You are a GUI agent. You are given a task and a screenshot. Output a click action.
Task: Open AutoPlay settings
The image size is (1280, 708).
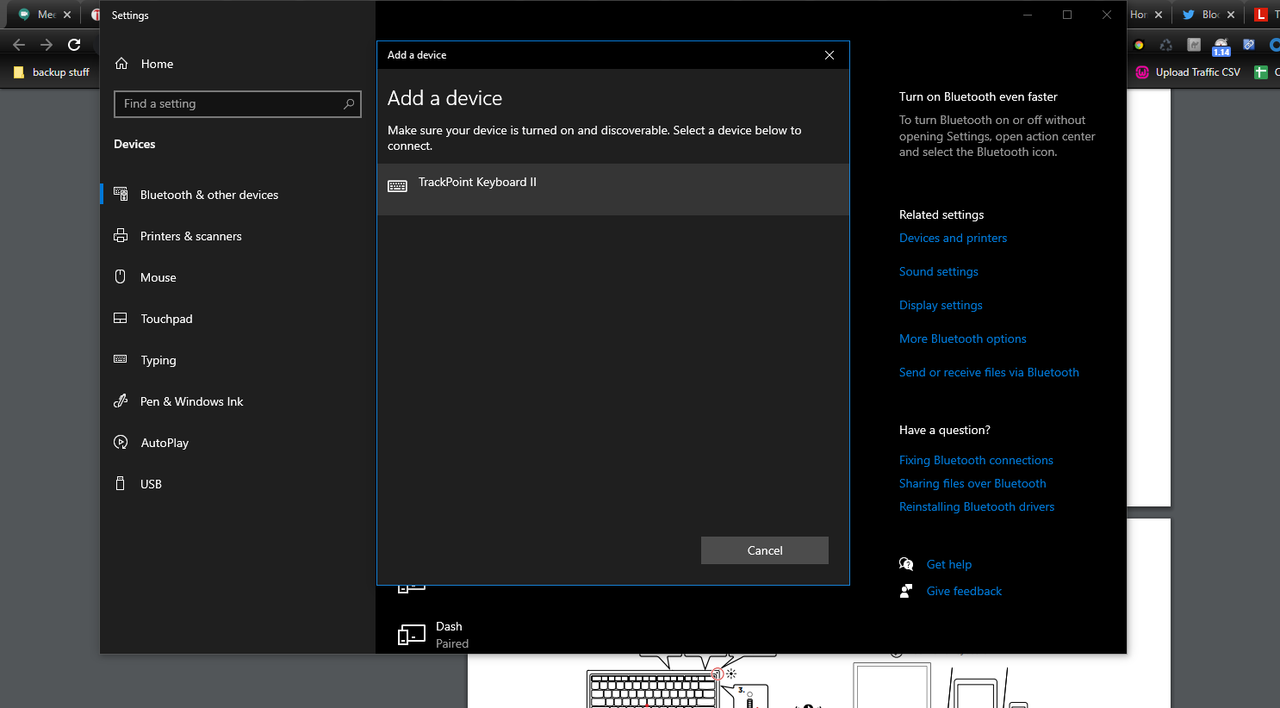point(165,443)
